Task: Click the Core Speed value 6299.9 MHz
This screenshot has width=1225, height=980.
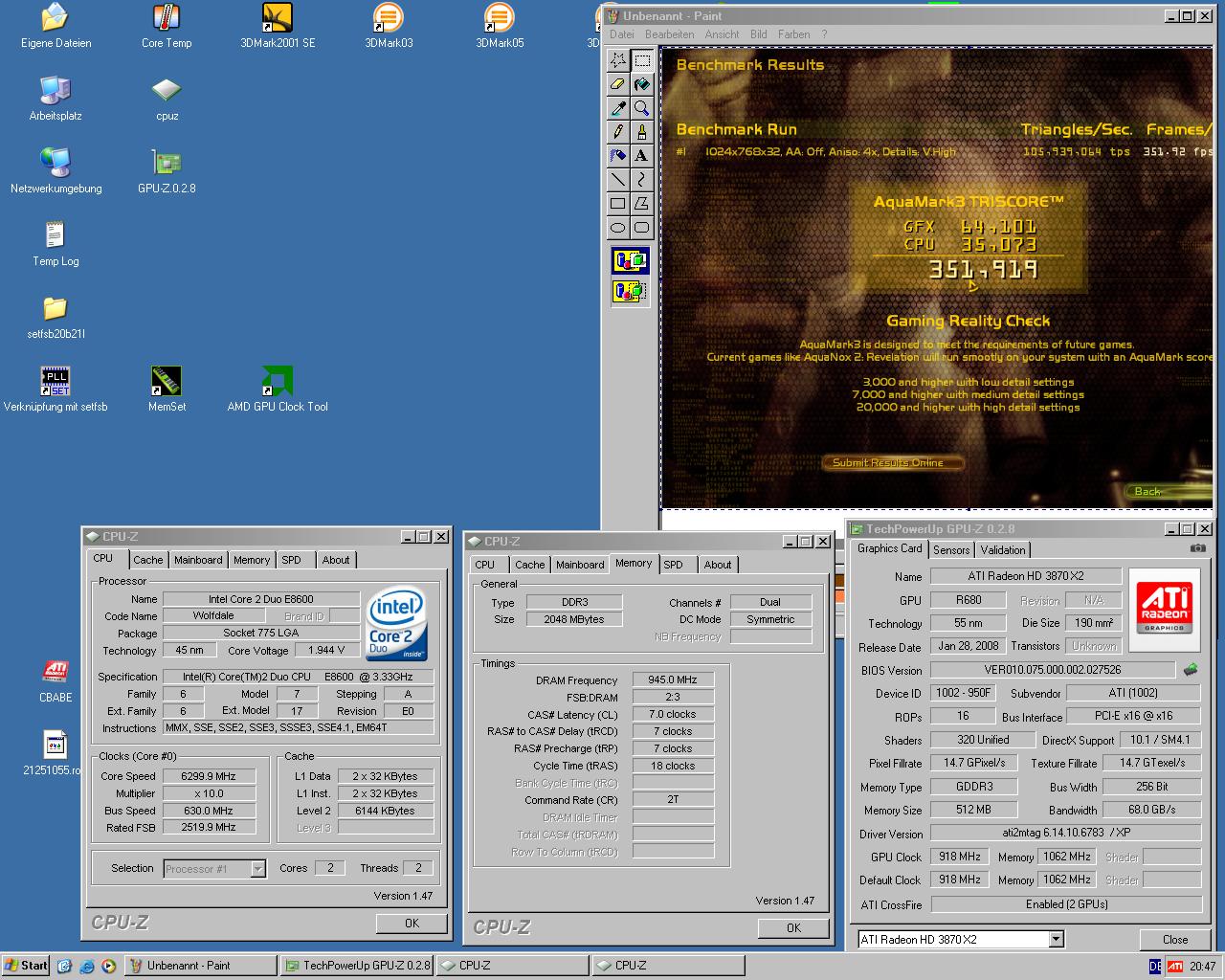Action: (x=209, y=776)
